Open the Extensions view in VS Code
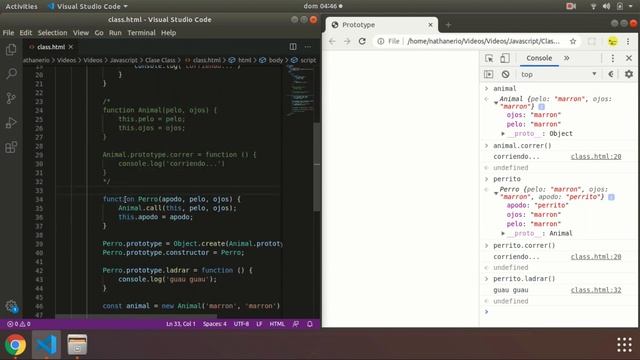 pyautogui.click(x=11, y=147)
